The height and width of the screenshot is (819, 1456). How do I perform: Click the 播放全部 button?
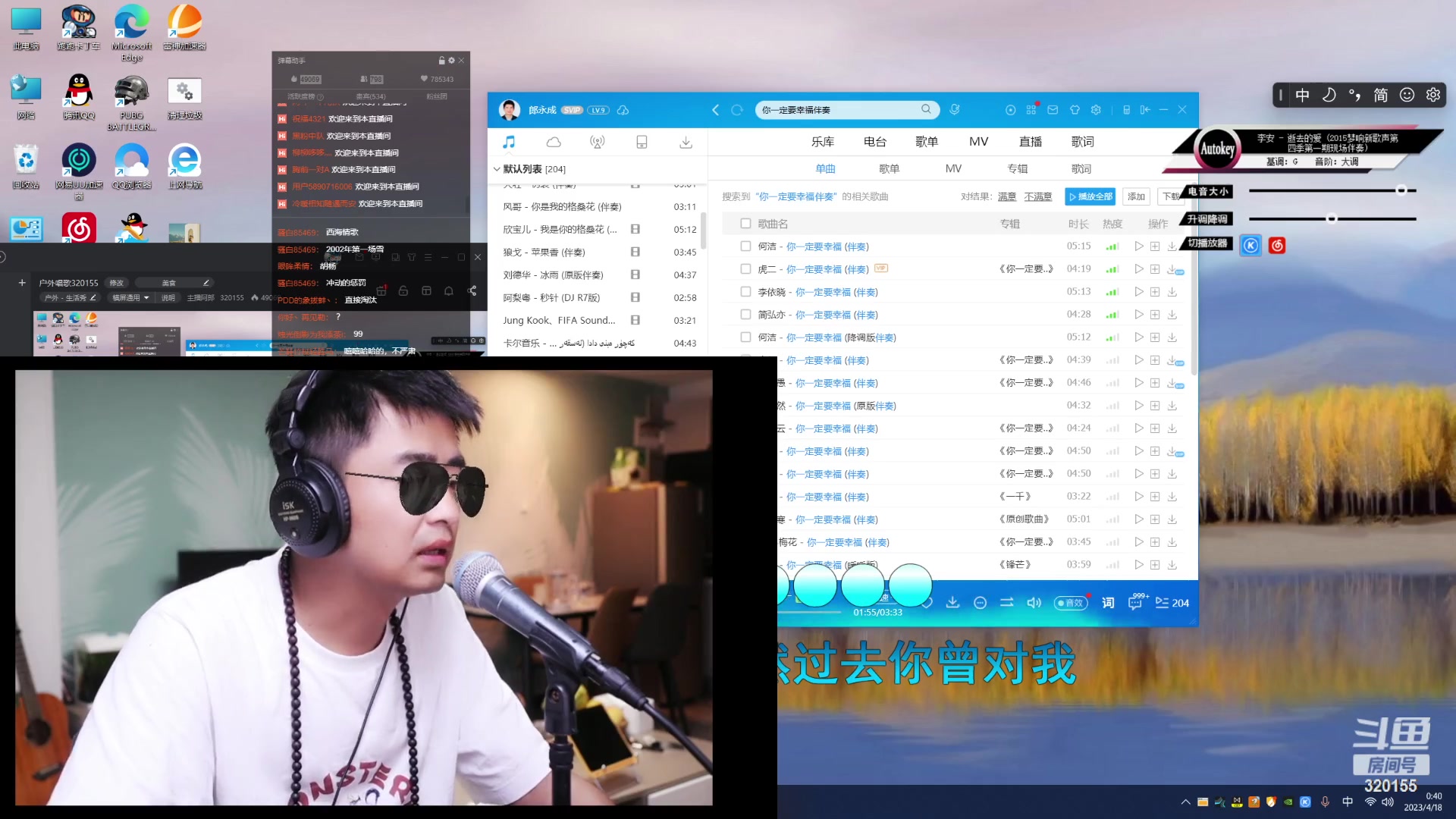1090,196
